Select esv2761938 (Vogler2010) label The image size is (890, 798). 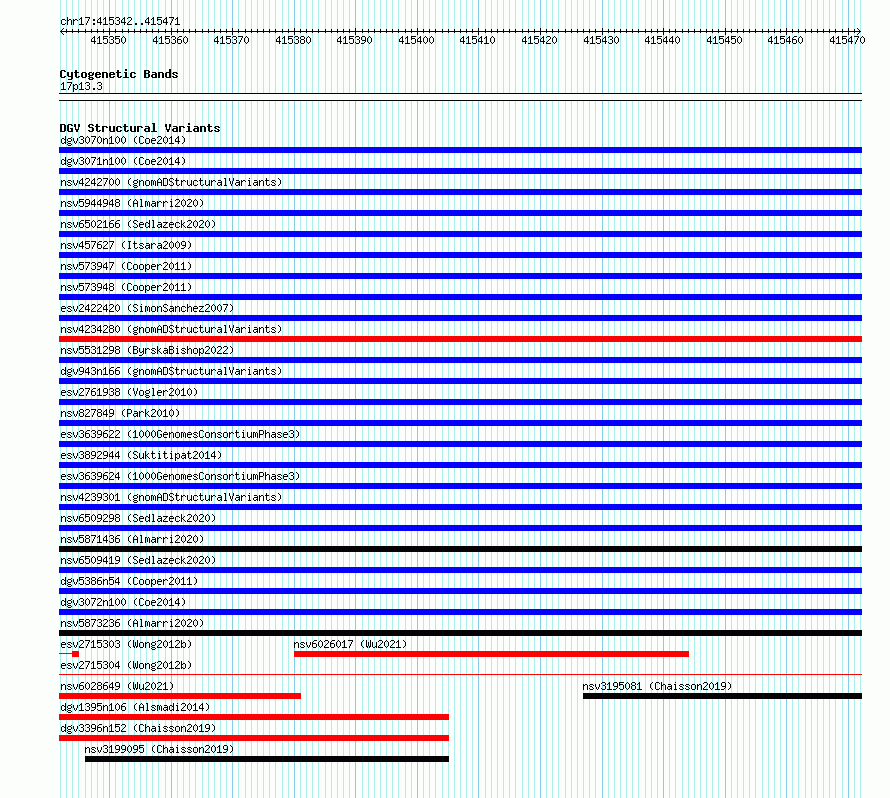(x=129, y=392)
